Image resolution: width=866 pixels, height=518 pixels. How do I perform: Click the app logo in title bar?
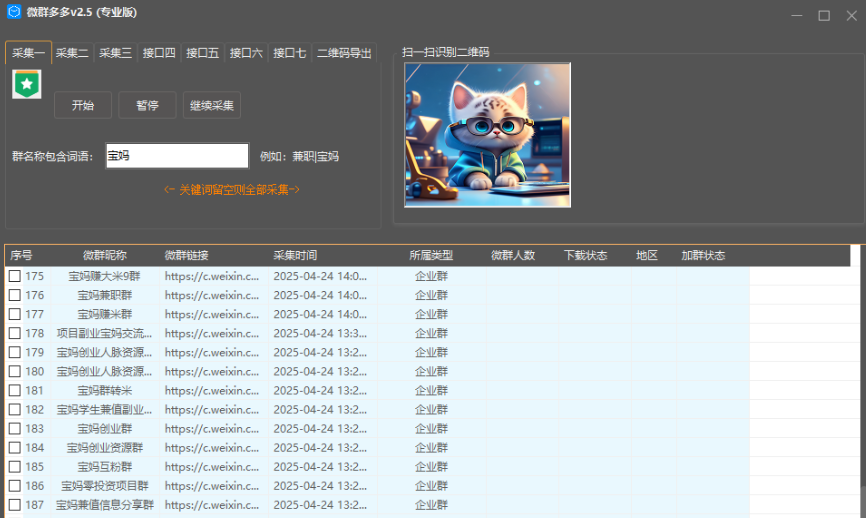point(14,12)
